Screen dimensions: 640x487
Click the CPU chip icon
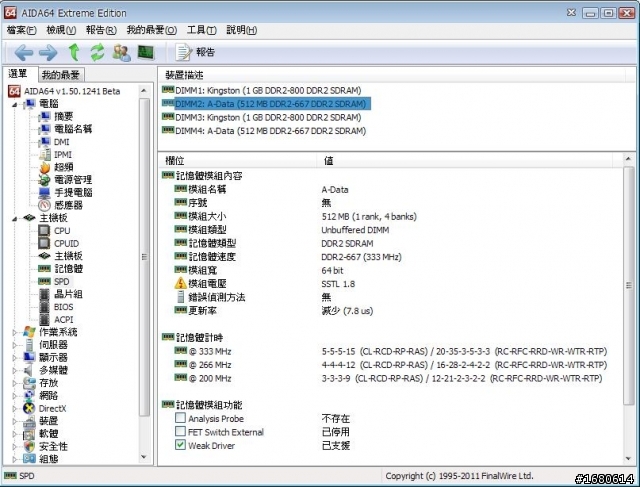point(44,231)
